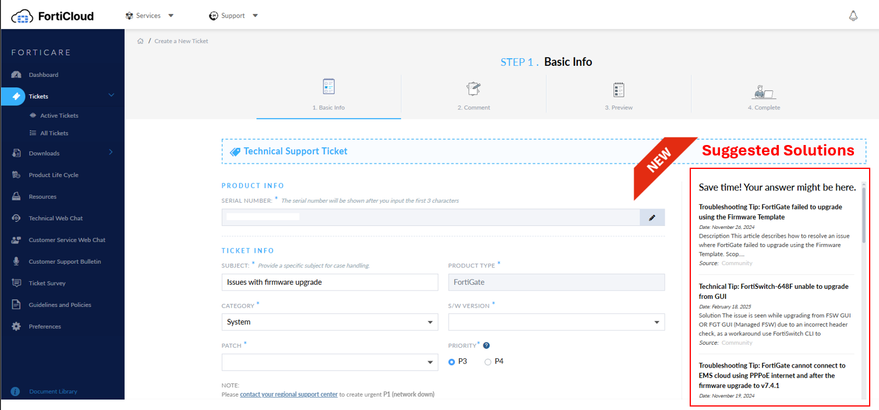This screenshot has height=410, width=879.
Task: Open the Services dropdown menu
Action: (x=150, y=16)
